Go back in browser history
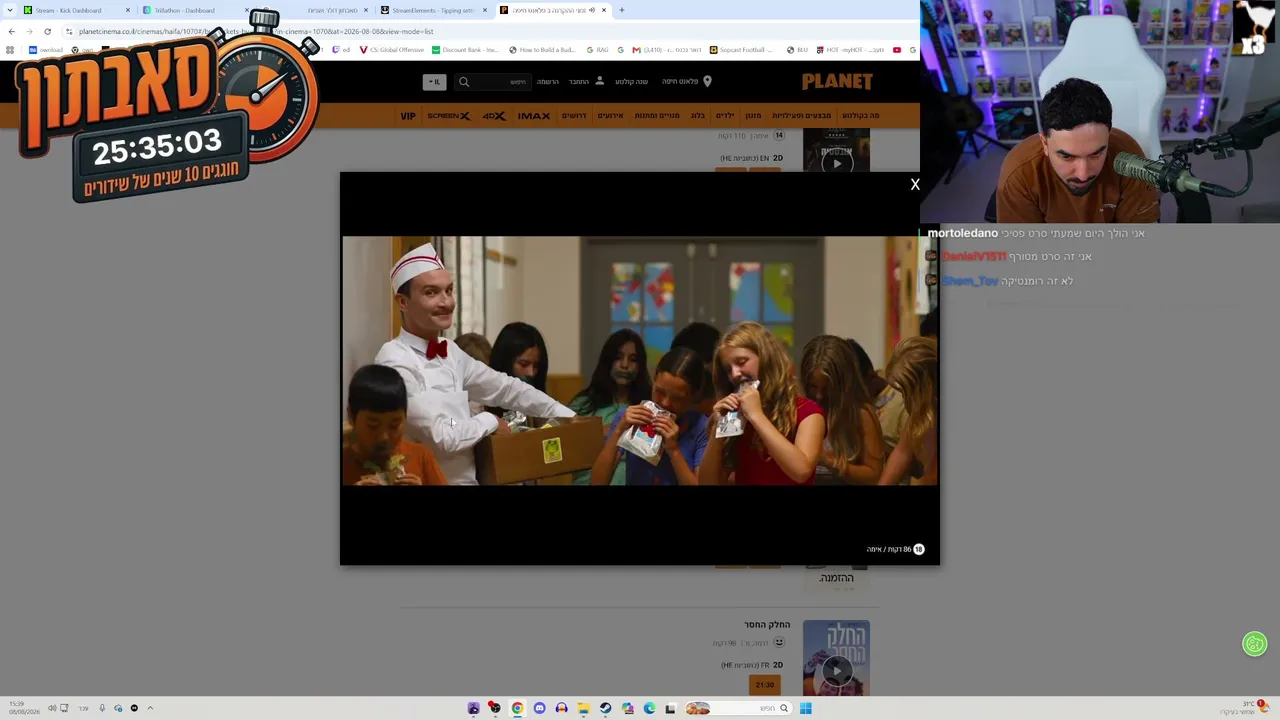Screen dimensions: 1280x720 [x=11, y=31]
